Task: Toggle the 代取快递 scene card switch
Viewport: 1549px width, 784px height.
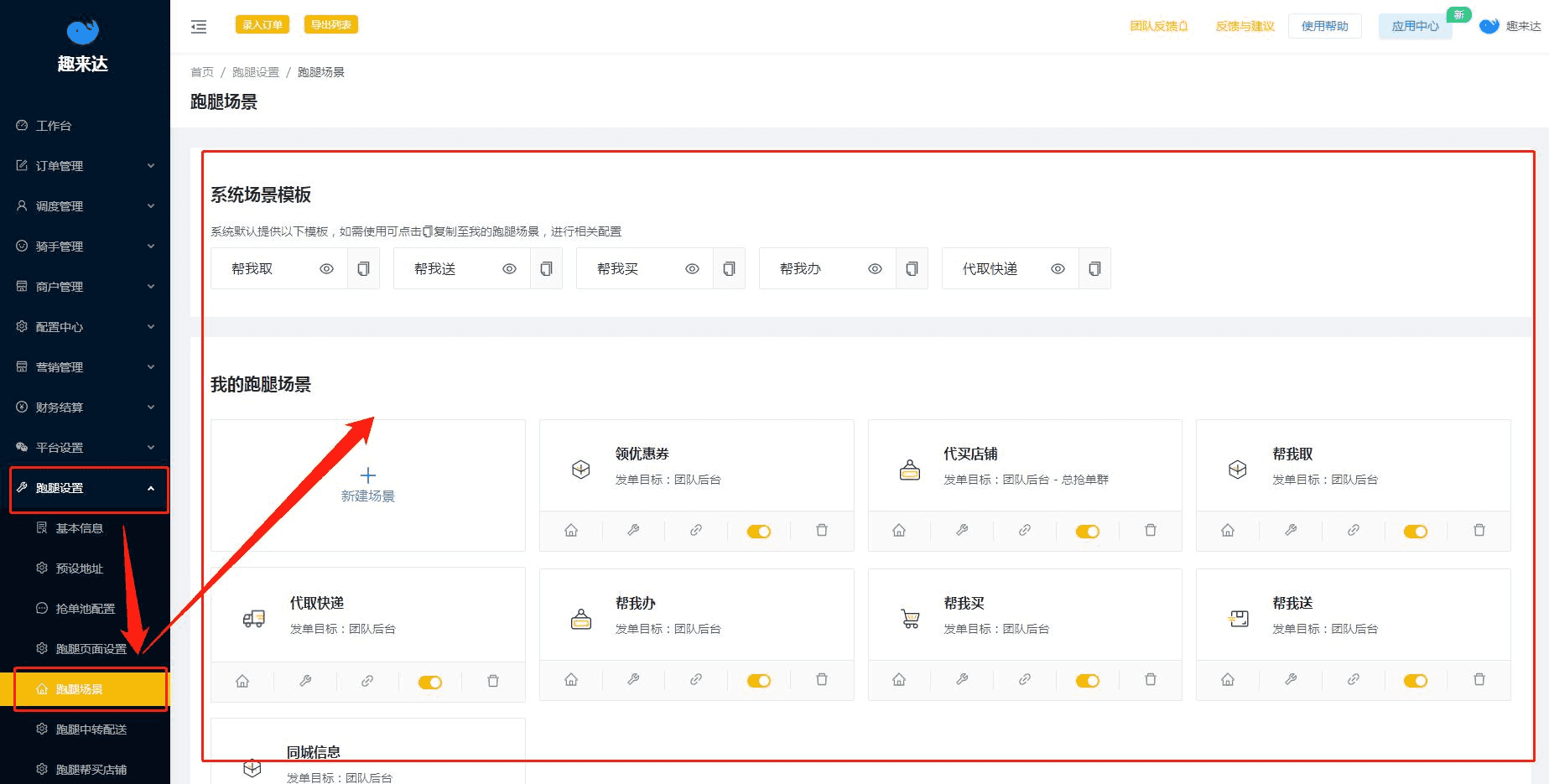Action: (x=430, y=682)
